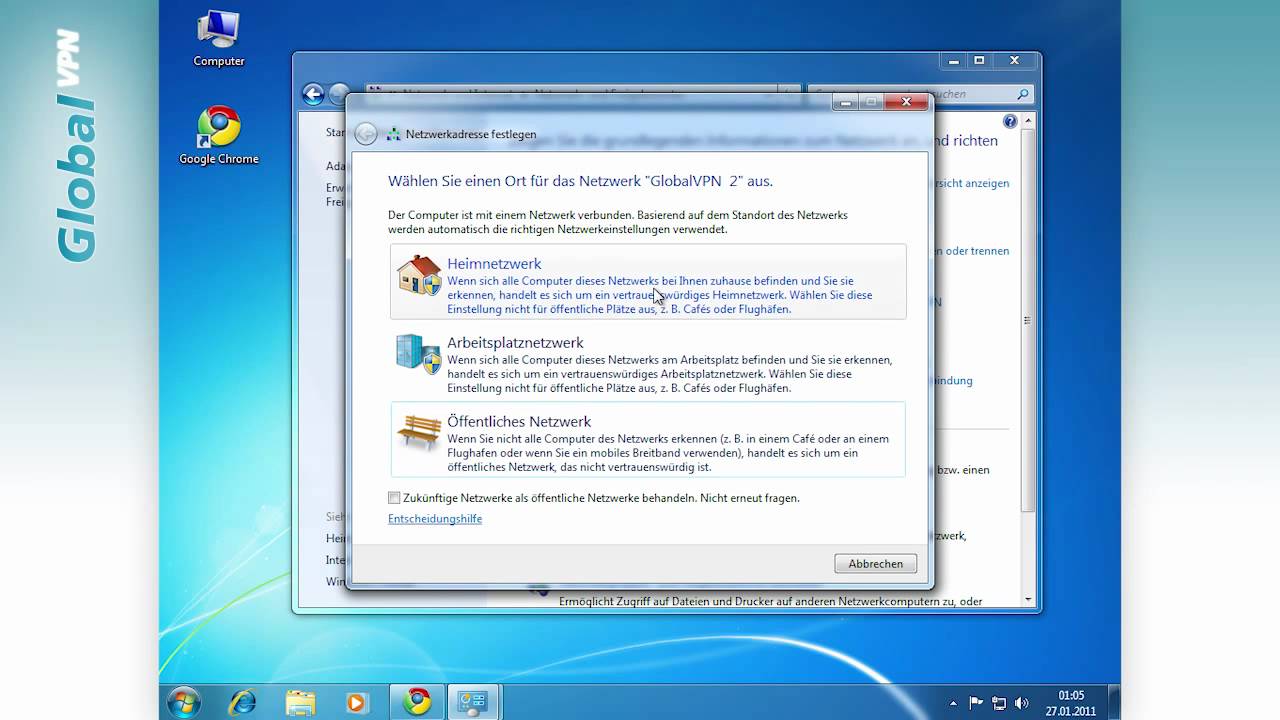Switch to Chrome on the taskbar
This screenshot has height=720, width=1280.
[x=417, y=702]
